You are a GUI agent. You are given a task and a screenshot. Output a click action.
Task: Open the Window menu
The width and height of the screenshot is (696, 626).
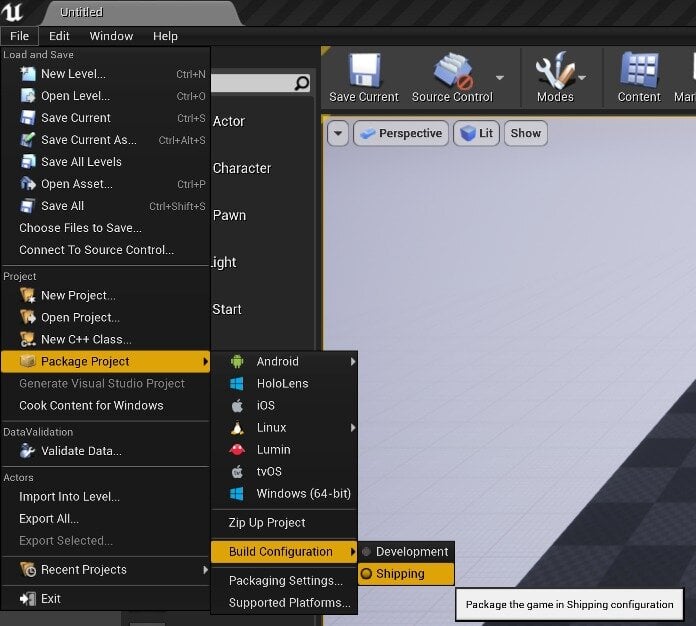click(x=111, y=36)
